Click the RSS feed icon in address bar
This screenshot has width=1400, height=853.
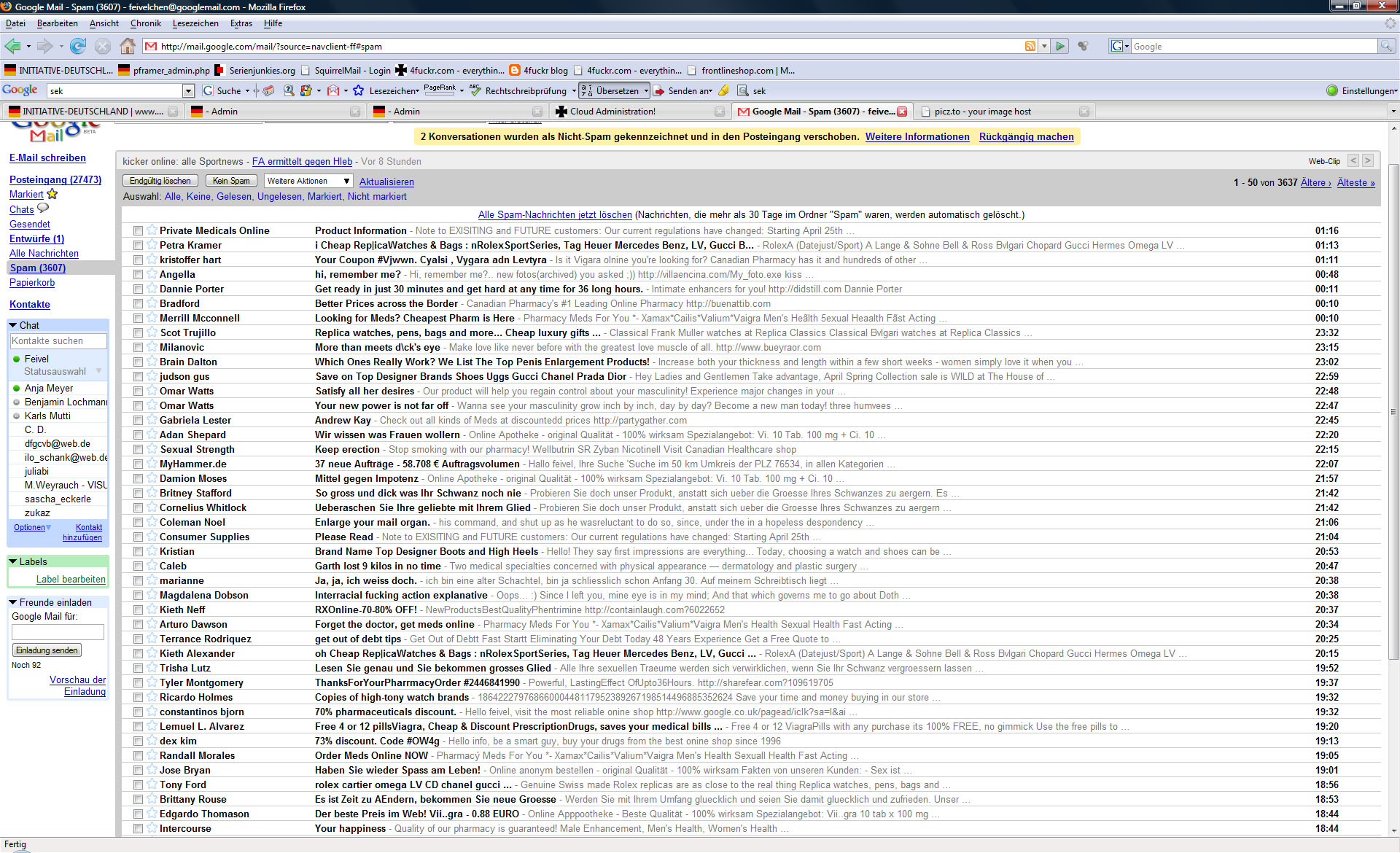click(1030, 46)
